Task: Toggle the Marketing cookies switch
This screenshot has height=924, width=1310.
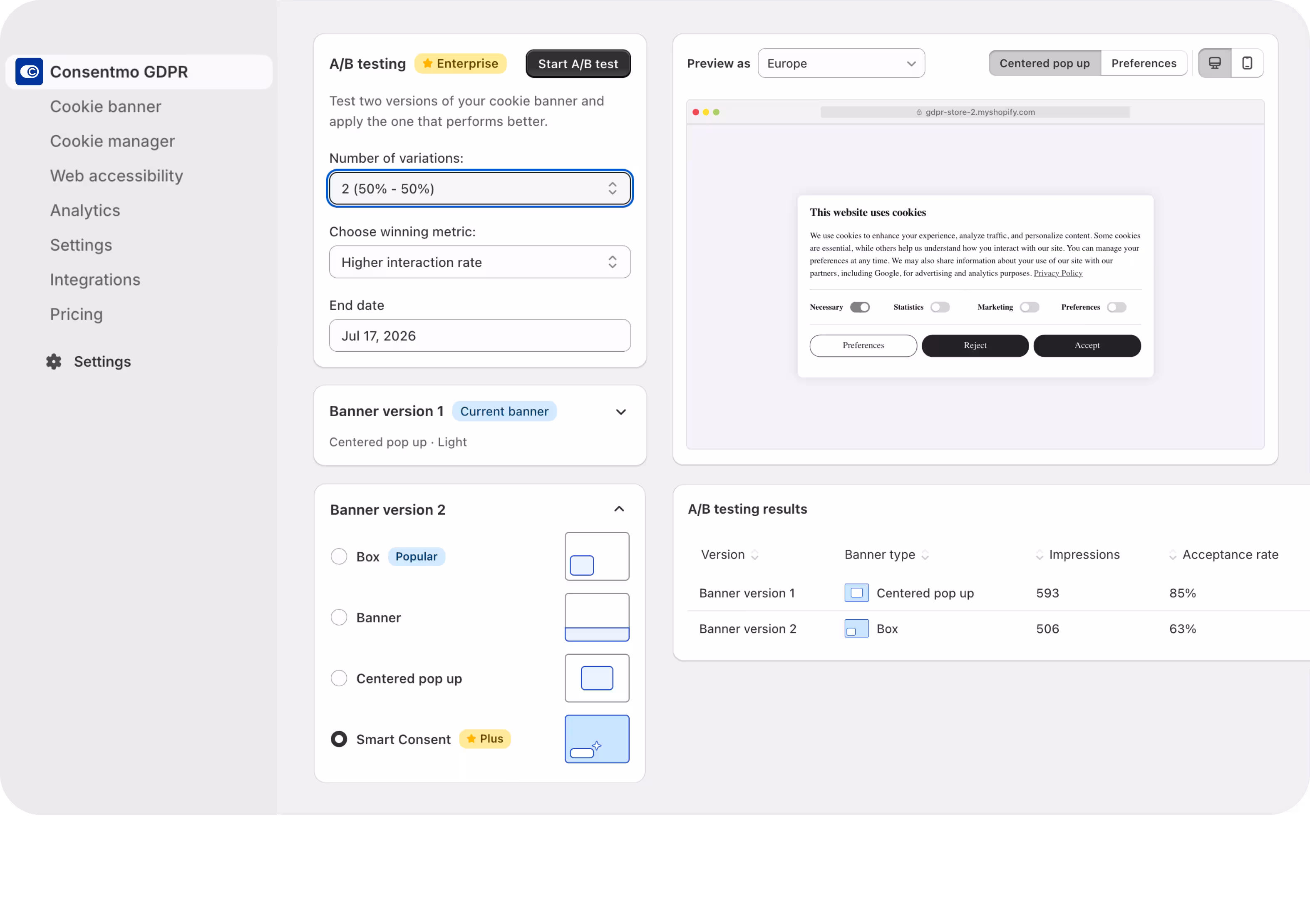Action: coord(1030,307)
